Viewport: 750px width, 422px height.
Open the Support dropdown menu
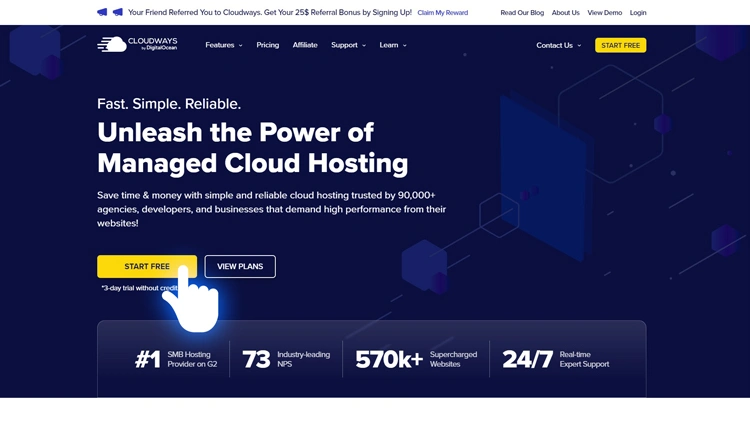pyautogui.click(x=348, y=45)
